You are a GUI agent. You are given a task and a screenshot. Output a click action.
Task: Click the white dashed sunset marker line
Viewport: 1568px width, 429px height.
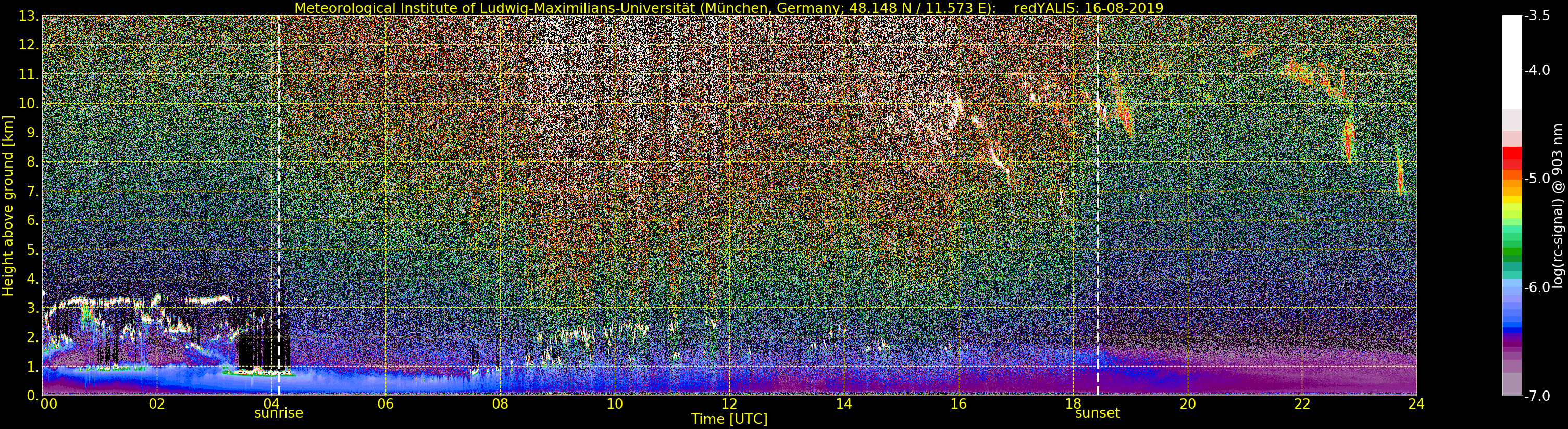pyautogui.click(x=1098, y=205)
